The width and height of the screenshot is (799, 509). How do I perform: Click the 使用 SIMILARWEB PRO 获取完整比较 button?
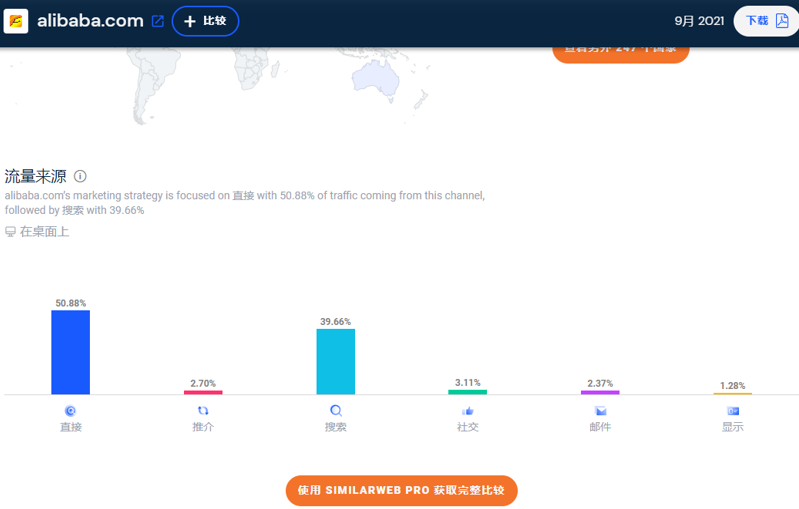tap(402, 490)
